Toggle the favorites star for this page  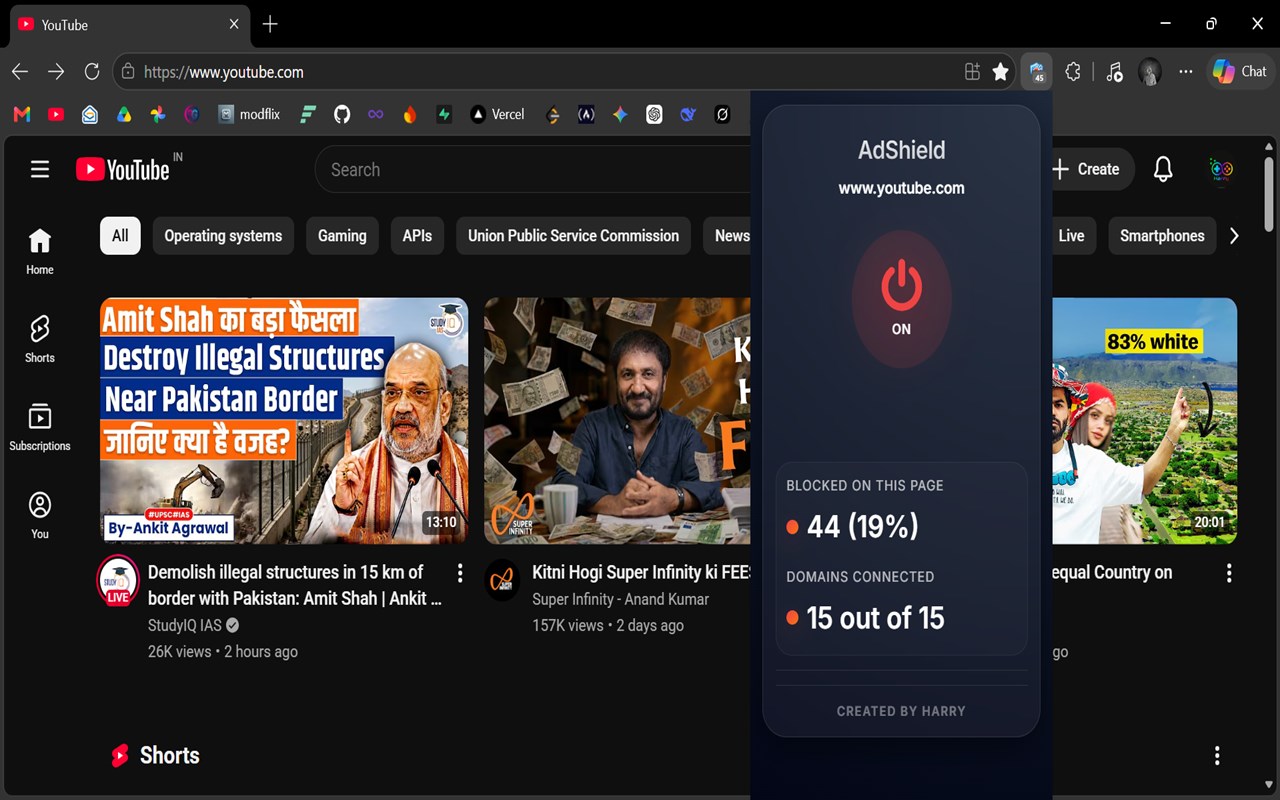[1000, 72]
